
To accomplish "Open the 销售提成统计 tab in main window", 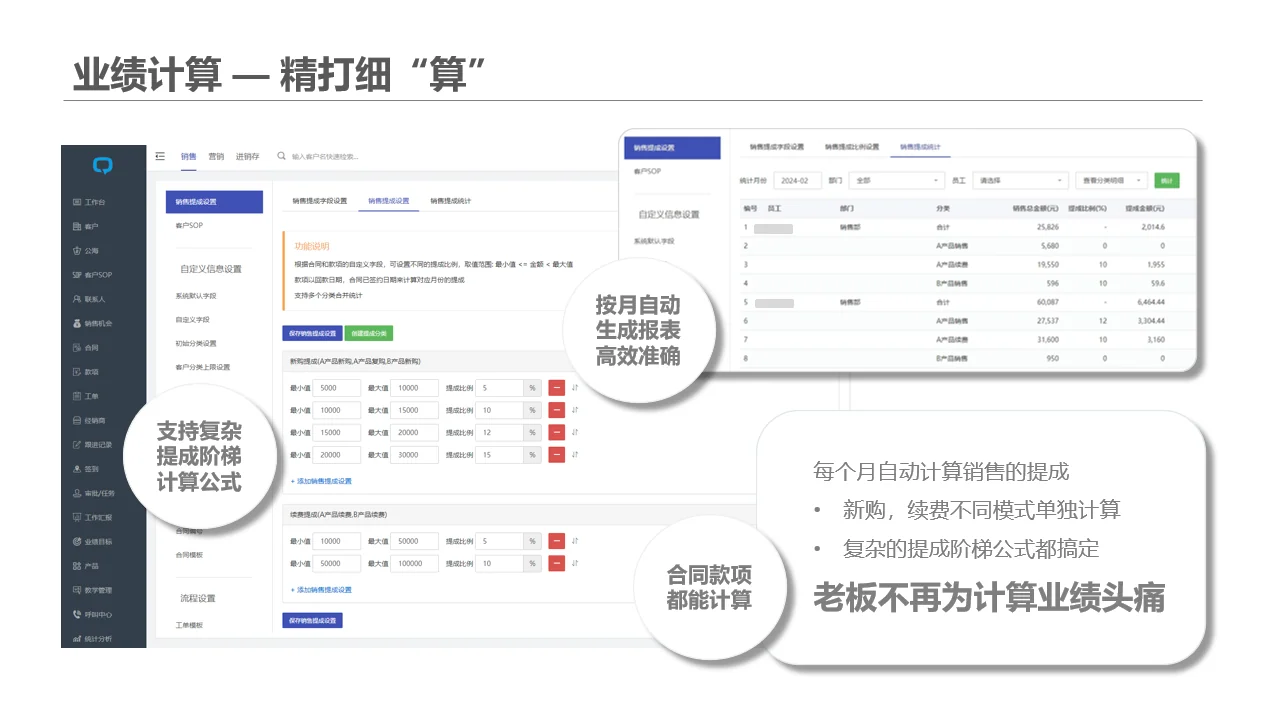I will coord(451,201).
